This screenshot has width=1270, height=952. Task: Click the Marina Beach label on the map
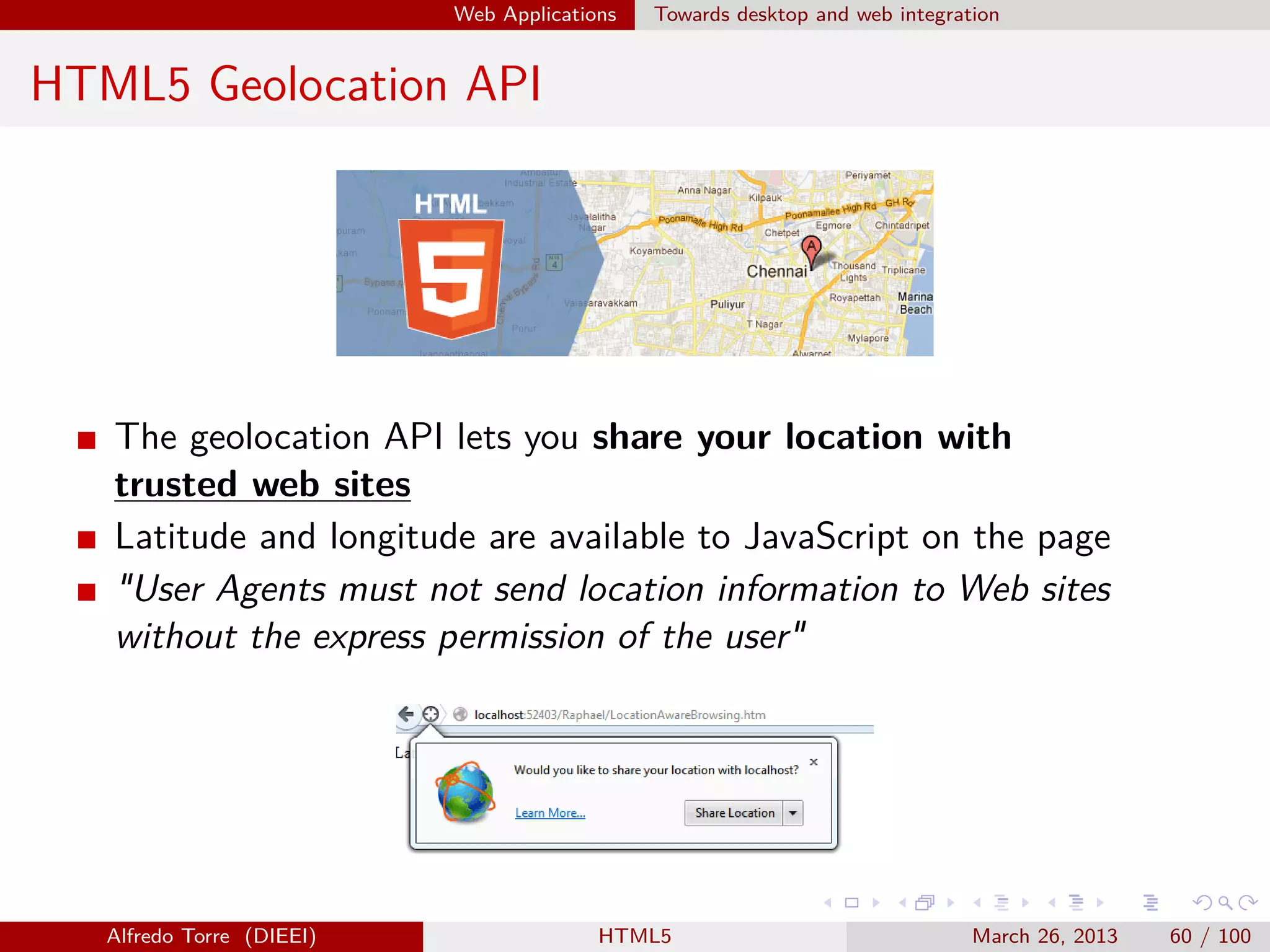click(x=915, y=303)
